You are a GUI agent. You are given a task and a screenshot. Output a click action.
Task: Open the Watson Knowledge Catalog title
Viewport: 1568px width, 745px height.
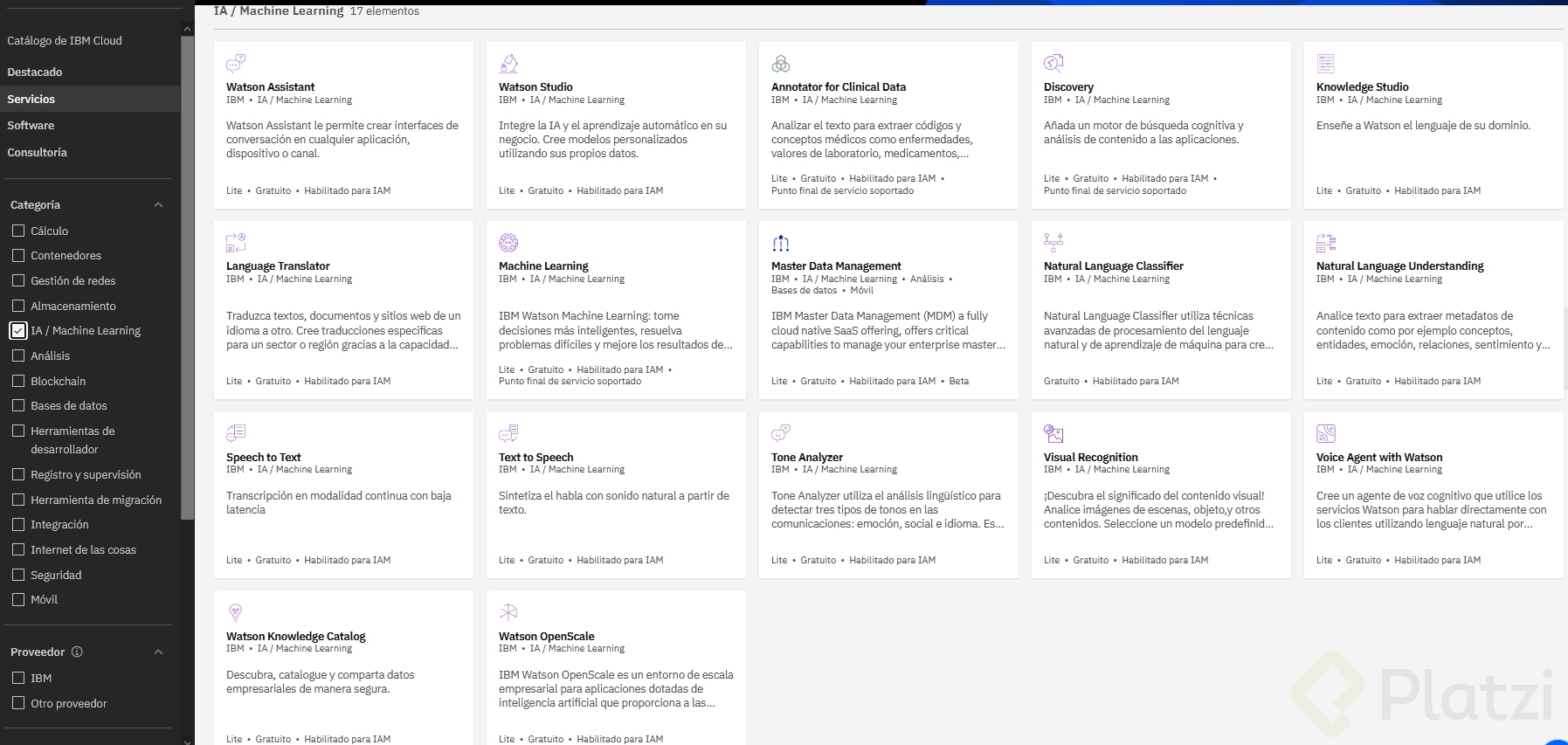[296, 636]
